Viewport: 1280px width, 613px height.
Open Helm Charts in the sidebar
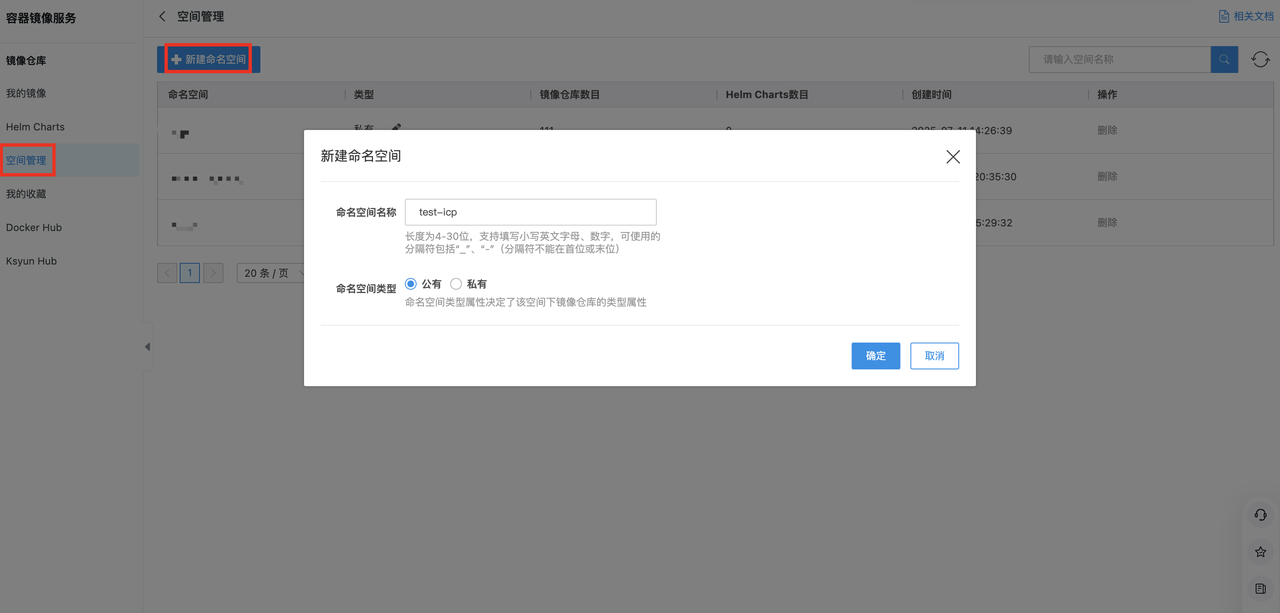[35, 127]
